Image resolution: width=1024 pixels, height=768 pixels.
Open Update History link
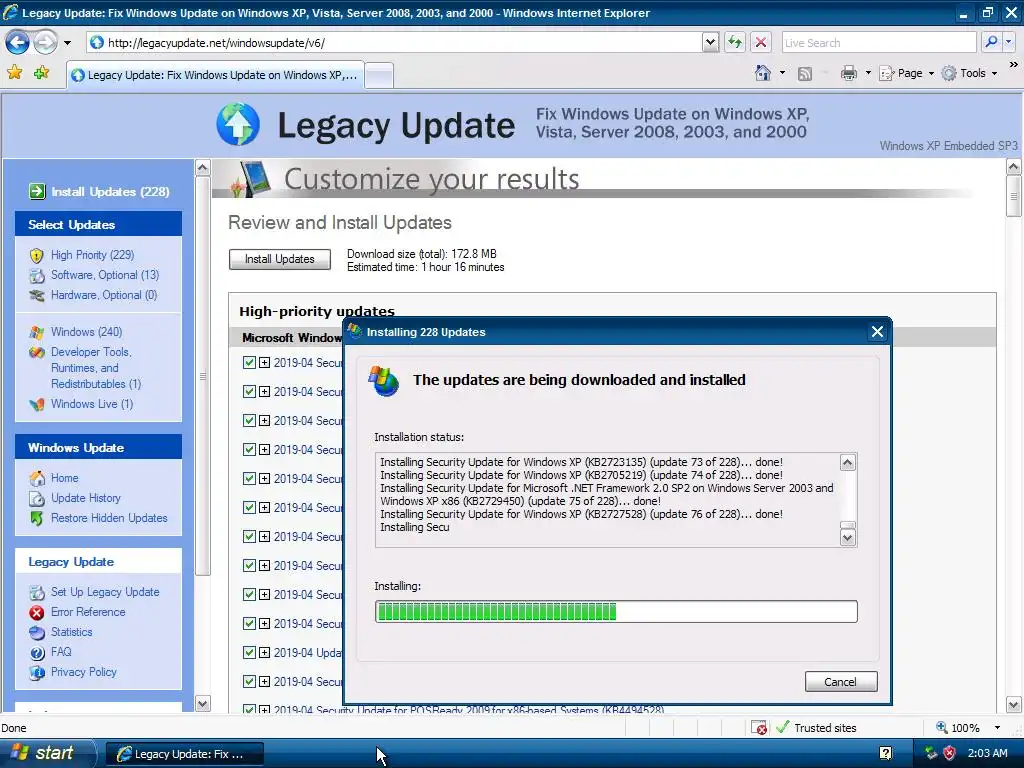(x=86, y=498)
